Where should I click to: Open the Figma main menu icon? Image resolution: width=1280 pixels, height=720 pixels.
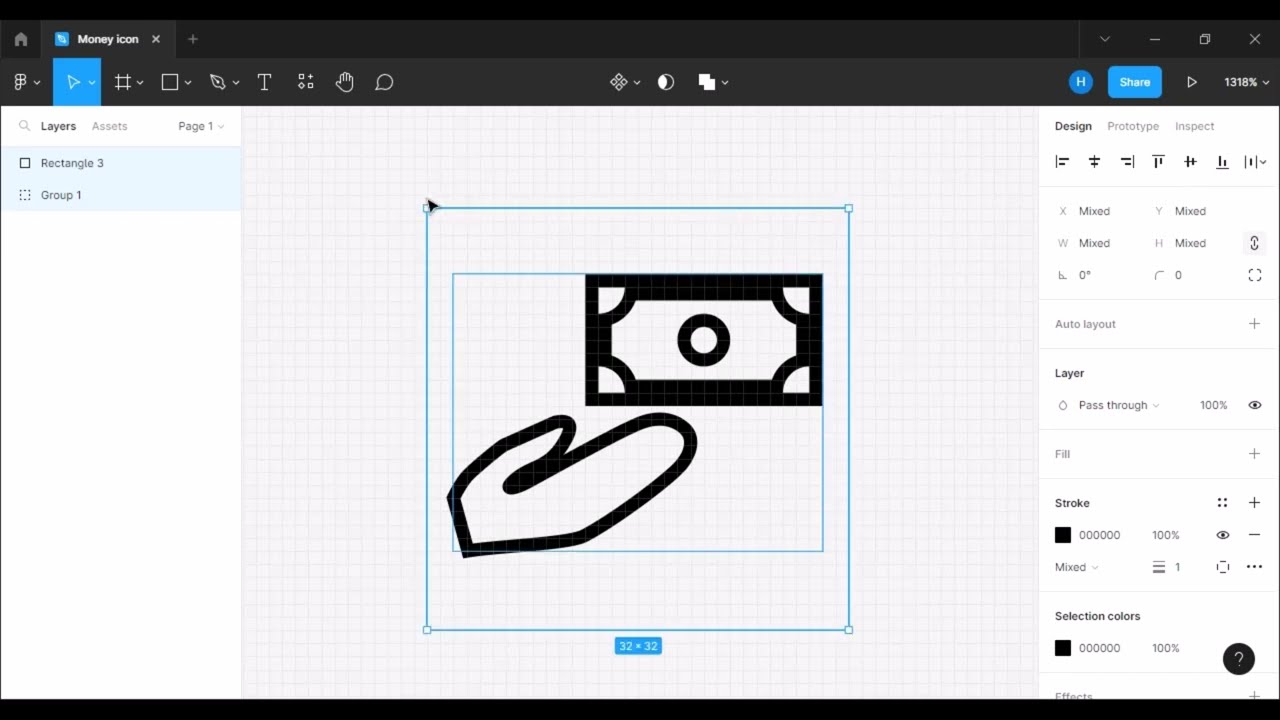tap(20, 82)
